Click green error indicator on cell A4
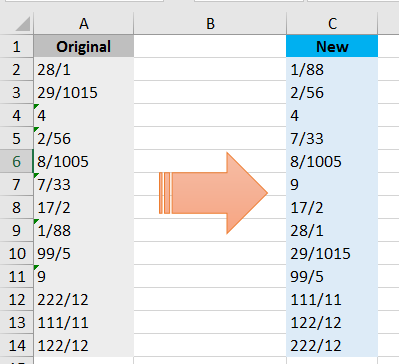The image size is (399, 364). pos(36,106)
